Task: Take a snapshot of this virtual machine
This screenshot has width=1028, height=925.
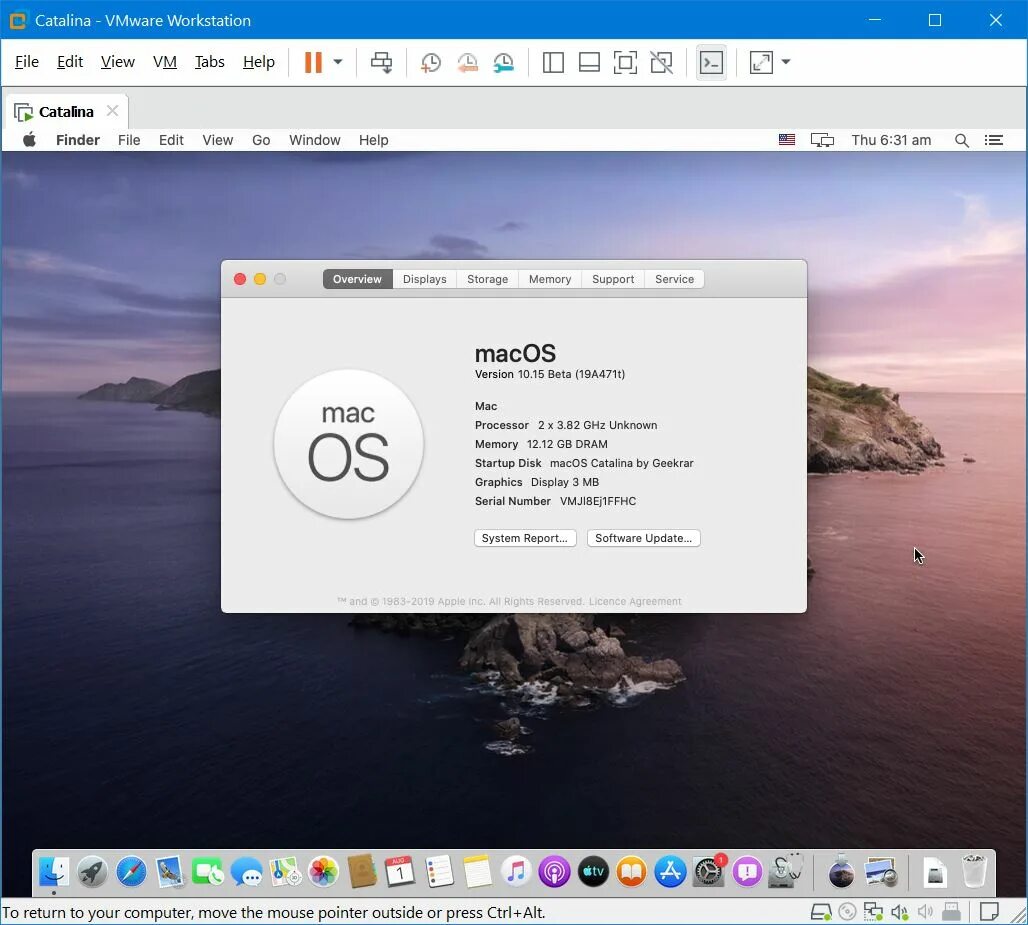Action: coord(430,63)
